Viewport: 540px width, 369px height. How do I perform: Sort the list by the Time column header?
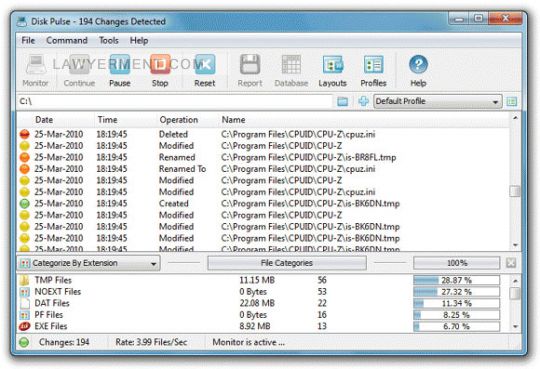tap(107, 120)
